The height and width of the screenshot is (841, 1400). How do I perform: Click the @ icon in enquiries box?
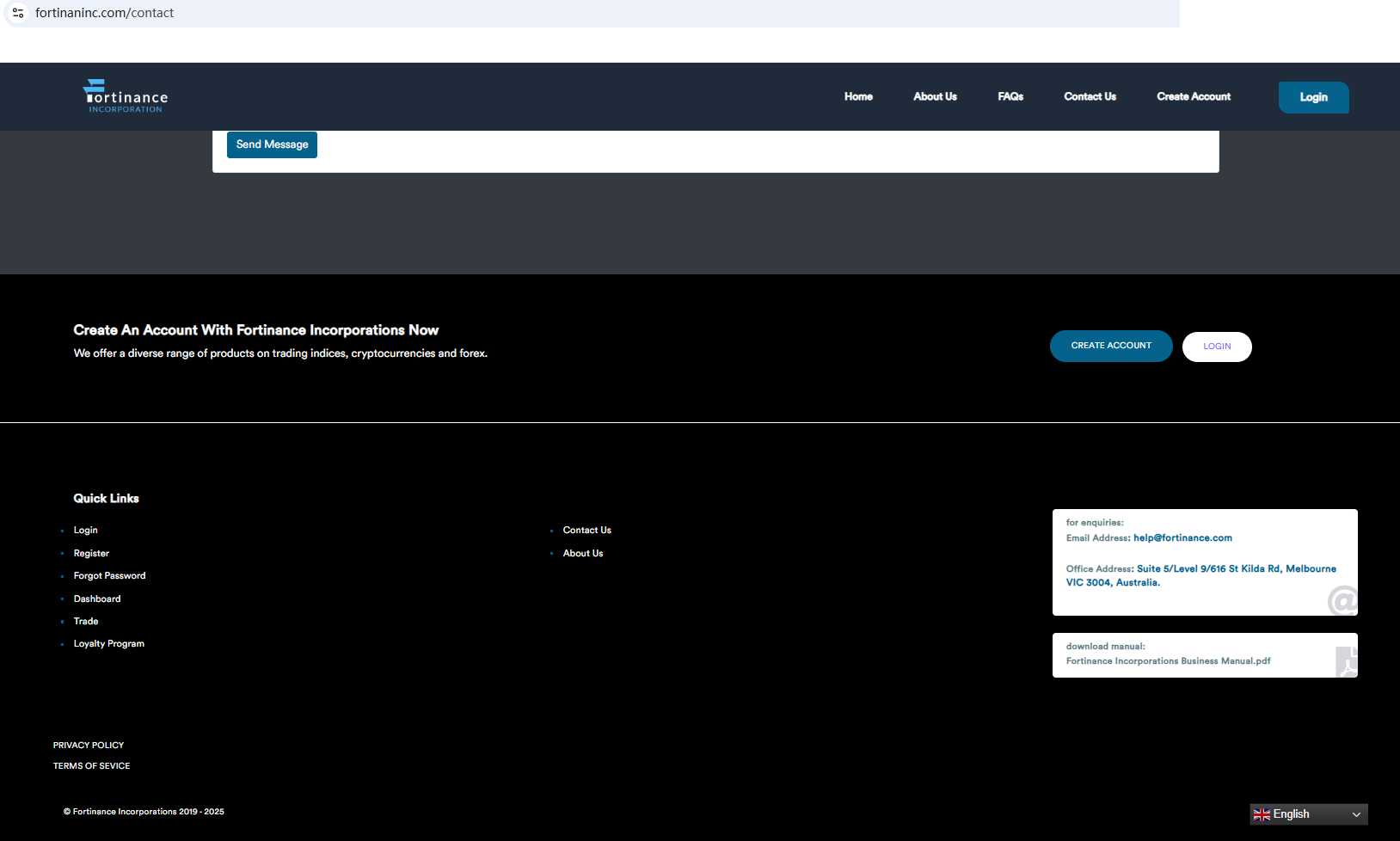(1342, 599)
